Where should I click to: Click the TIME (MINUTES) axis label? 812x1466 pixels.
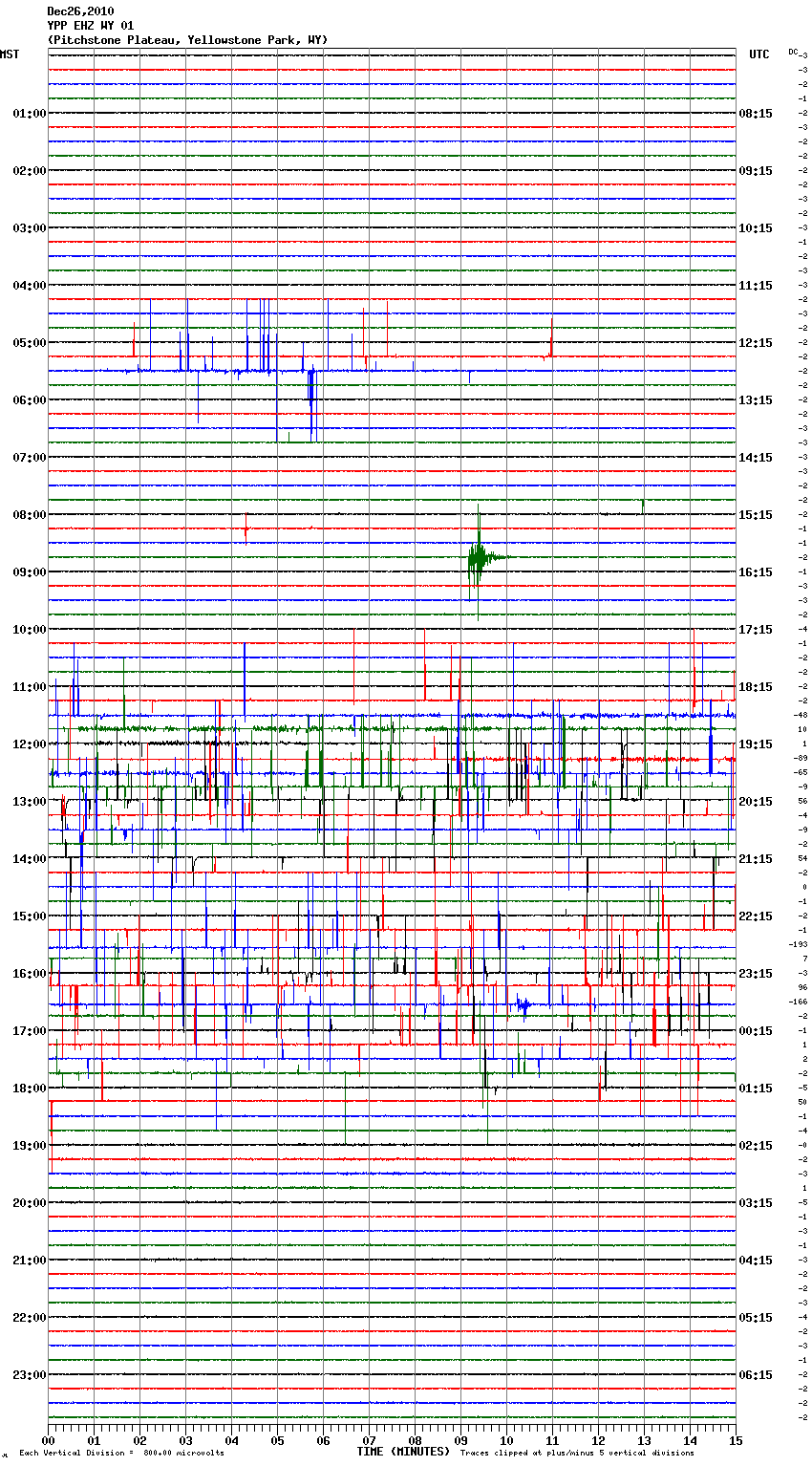click(403, 1452)
